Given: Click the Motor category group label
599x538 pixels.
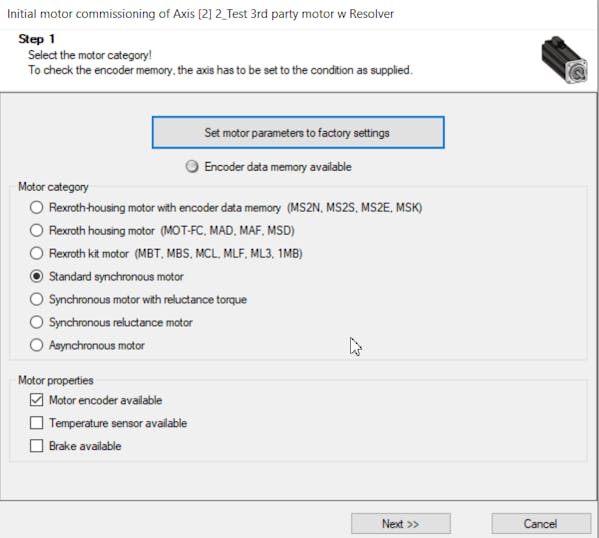Looking at the screenshot, I should 53,187.
